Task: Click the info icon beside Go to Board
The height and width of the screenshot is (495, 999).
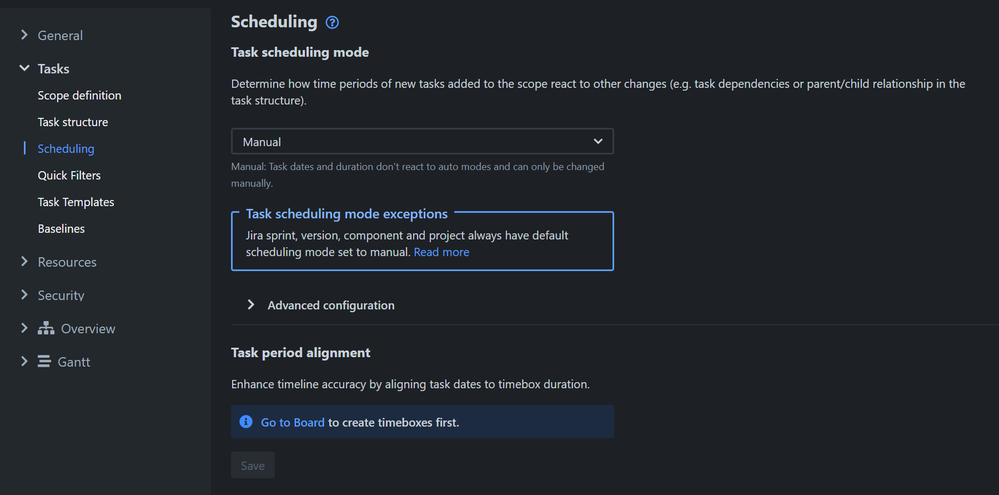Action: point(246,422)
